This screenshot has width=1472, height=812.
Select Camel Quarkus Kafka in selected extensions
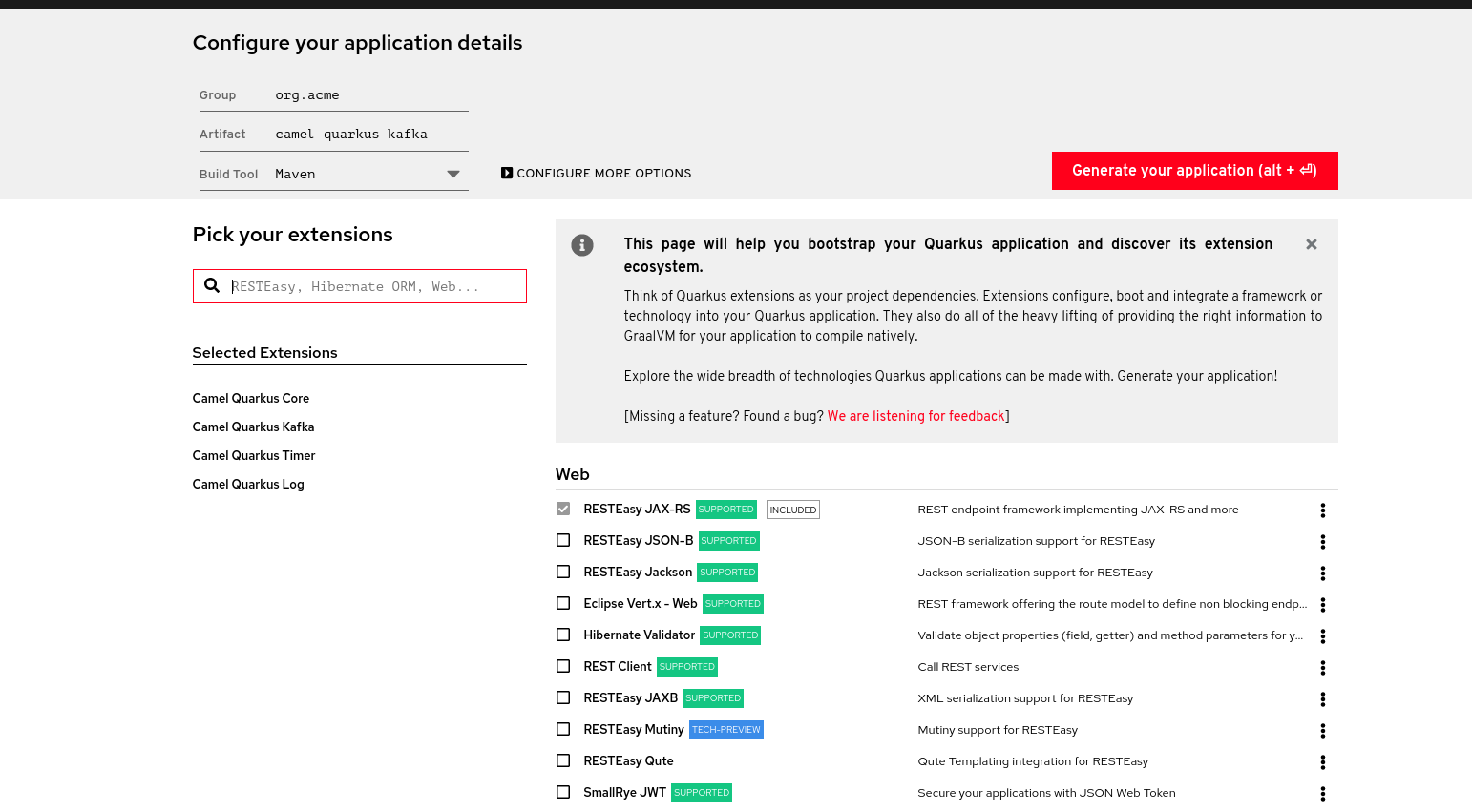click(253, 427)
